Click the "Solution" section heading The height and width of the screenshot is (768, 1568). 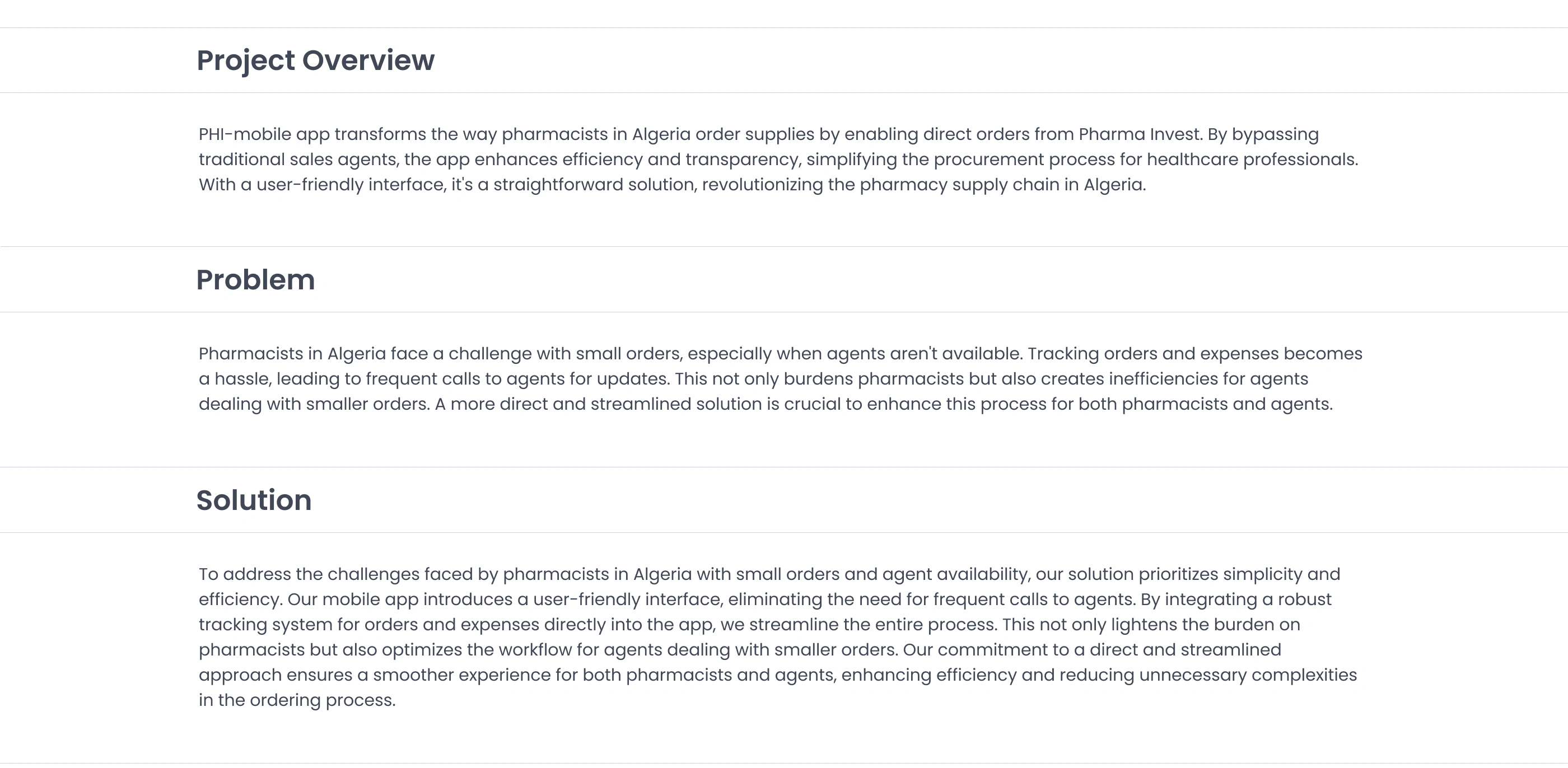tap(253, 500)
